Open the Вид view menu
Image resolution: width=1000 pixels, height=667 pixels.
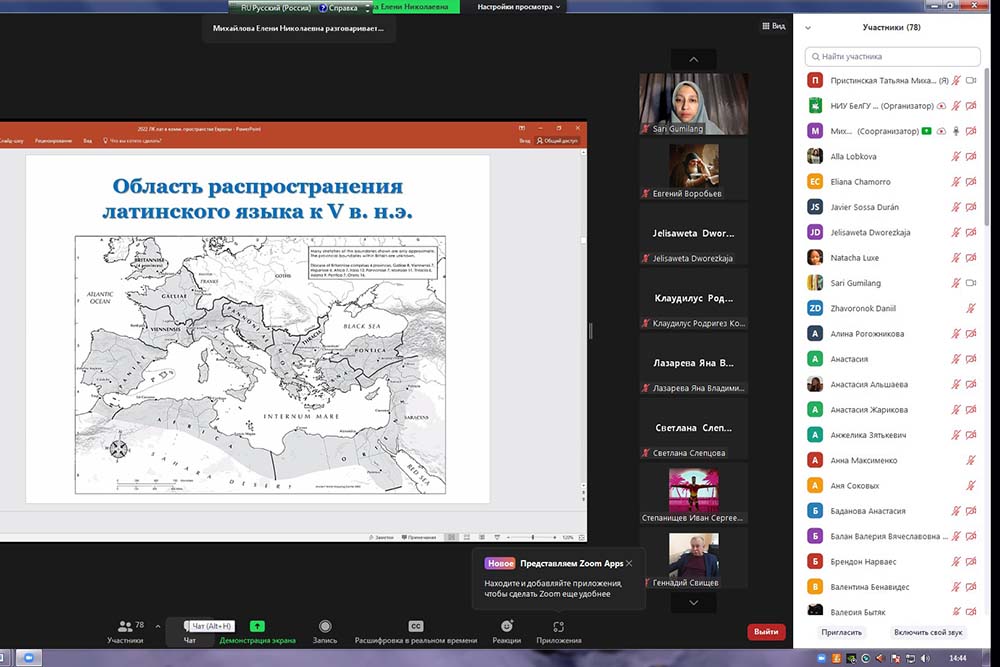click(x=772, y=26)
